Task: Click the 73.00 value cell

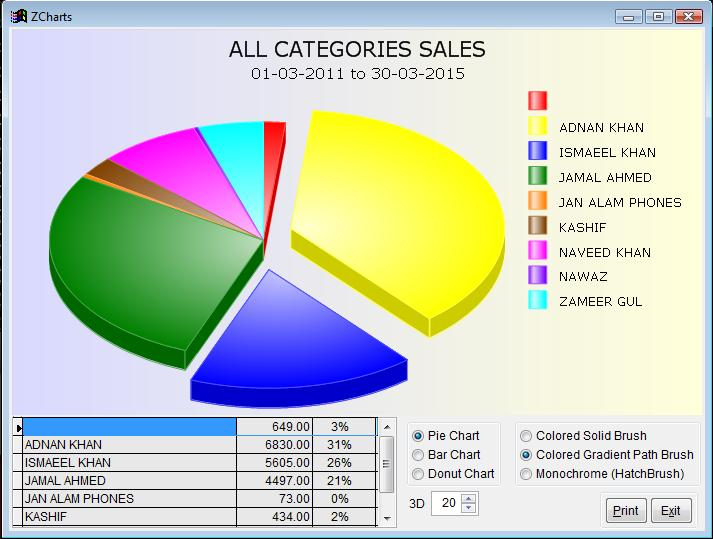Action: coord(275,499)
